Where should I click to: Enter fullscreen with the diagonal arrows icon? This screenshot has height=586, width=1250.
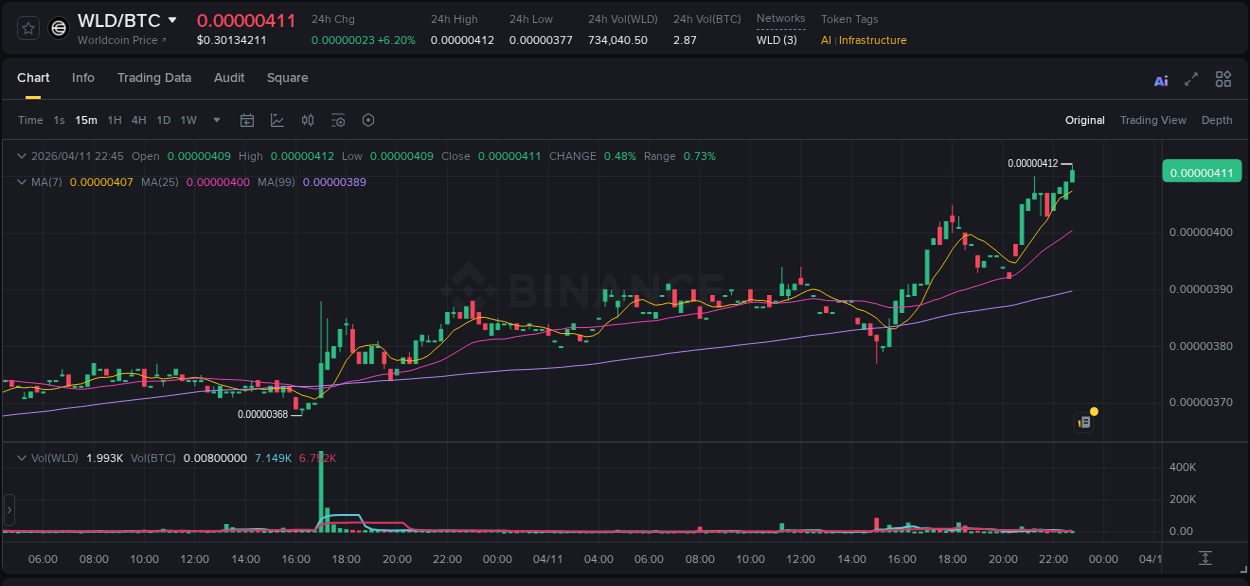(x=1191, y=78)
